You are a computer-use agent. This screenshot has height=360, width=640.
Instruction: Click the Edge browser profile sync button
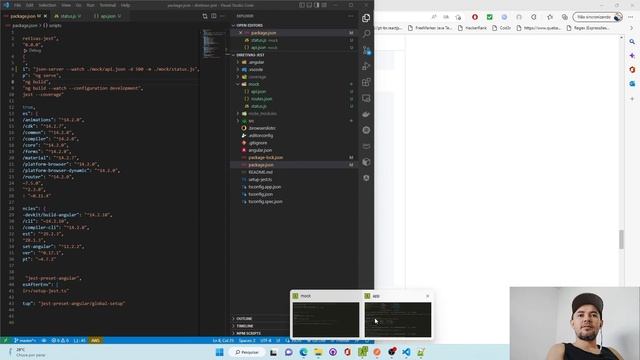click(598, 17)
